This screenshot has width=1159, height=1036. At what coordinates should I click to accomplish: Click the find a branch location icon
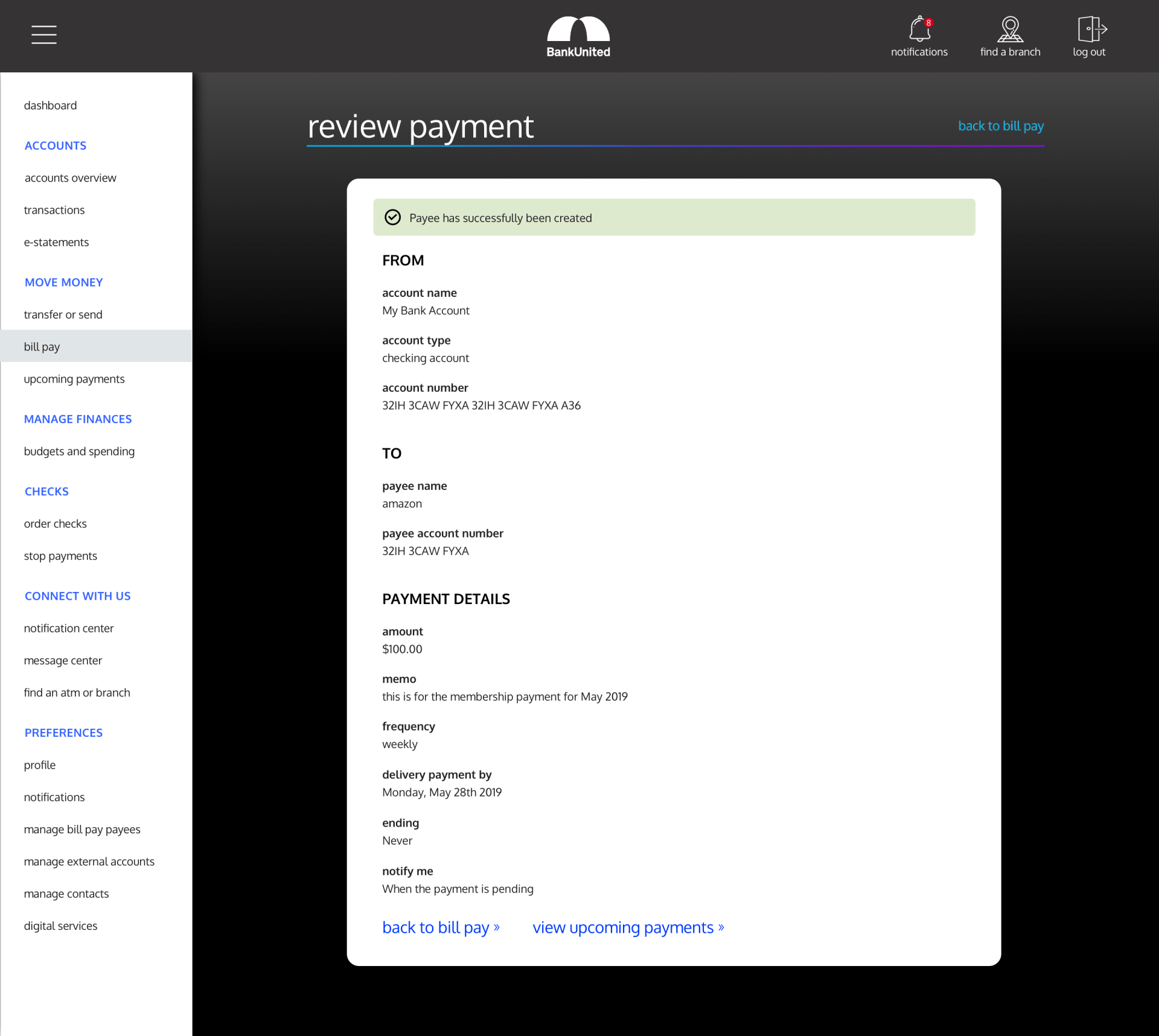1010,29
